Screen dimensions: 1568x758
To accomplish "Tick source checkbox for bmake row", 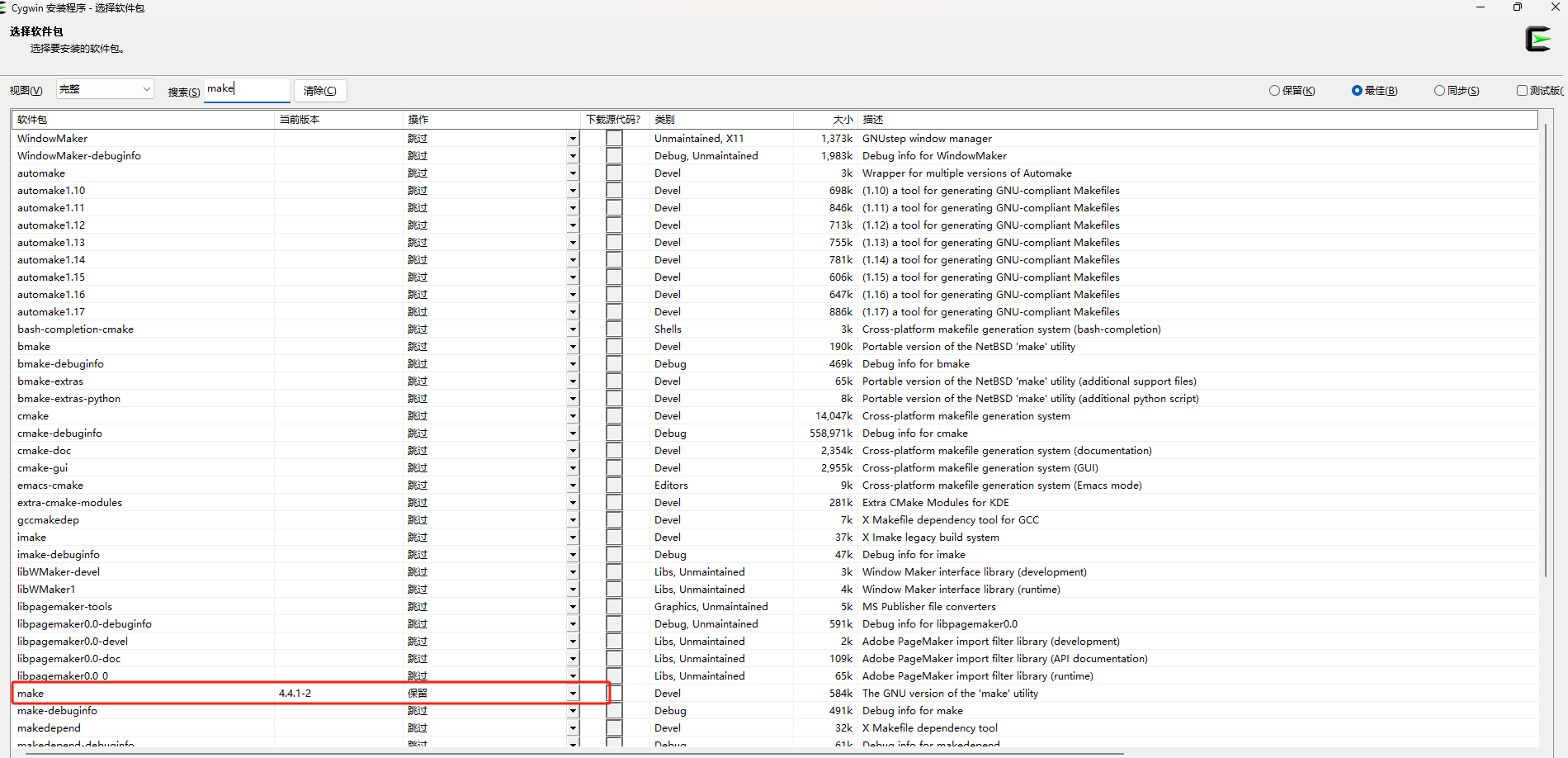I will pos(614,346).
